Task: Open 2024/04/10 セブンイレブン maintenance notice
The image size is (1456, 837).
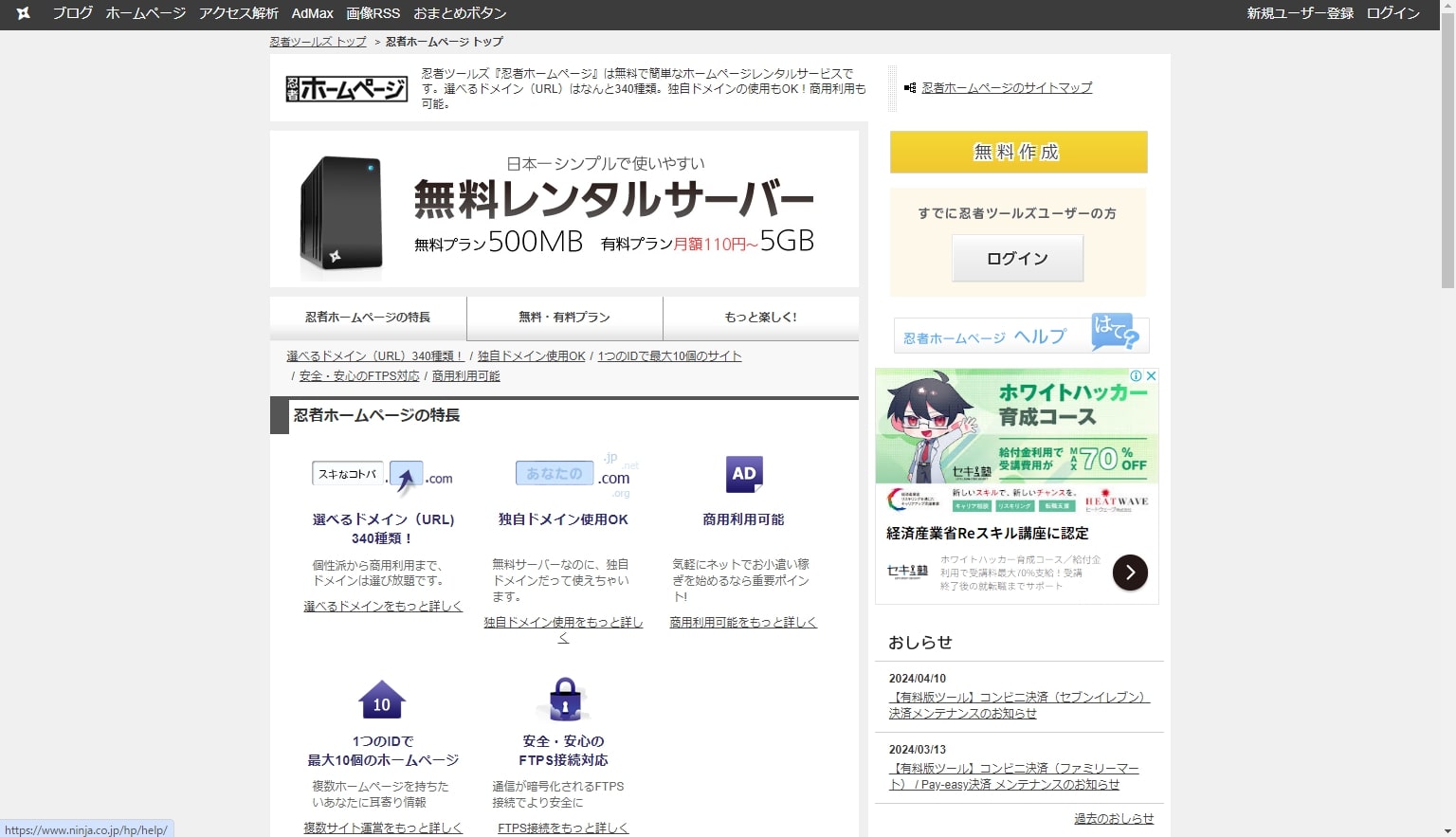Action: point(1019,705)
